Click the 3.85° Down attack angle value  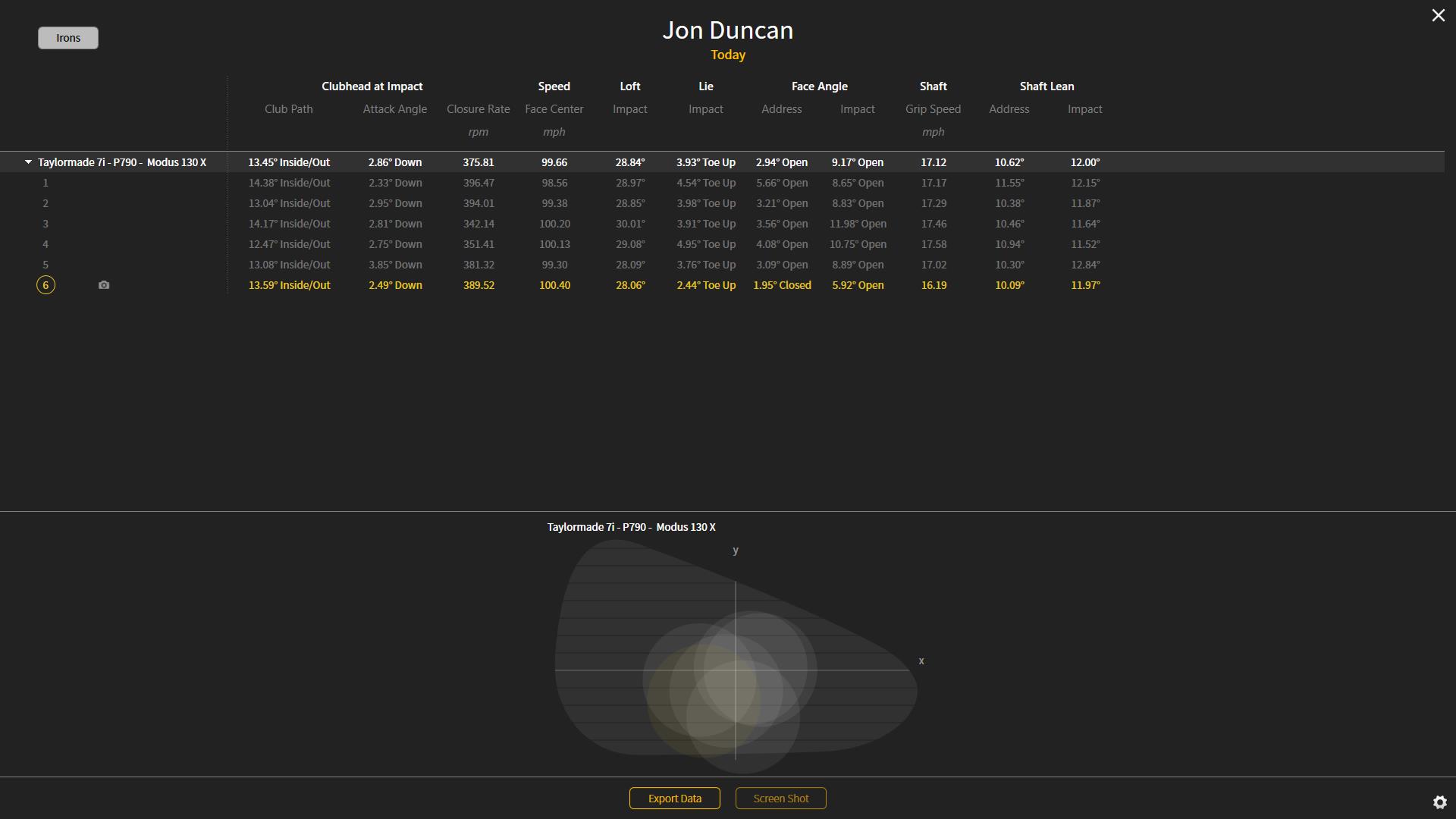pos(395,265)
